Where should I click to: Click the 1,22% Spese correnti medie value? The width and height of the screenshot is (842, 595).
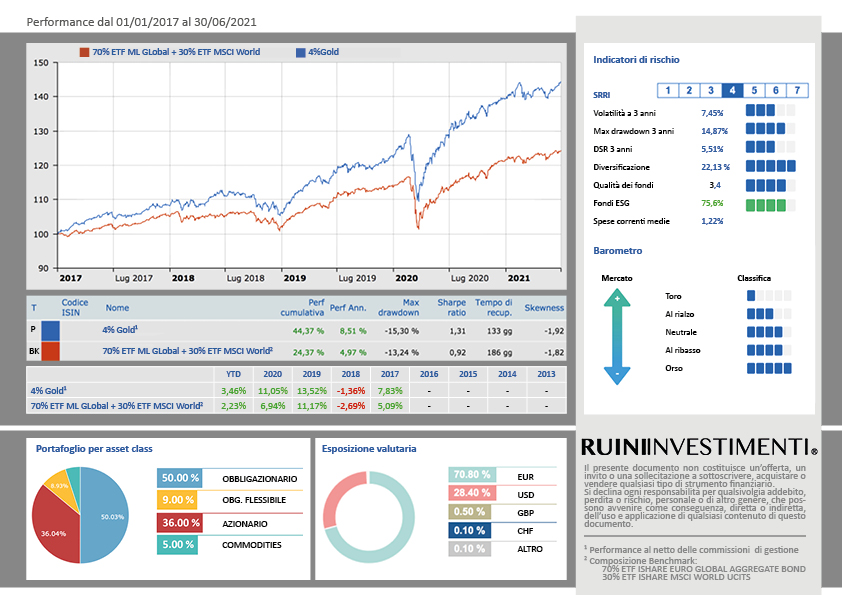[x=712, y=221]
